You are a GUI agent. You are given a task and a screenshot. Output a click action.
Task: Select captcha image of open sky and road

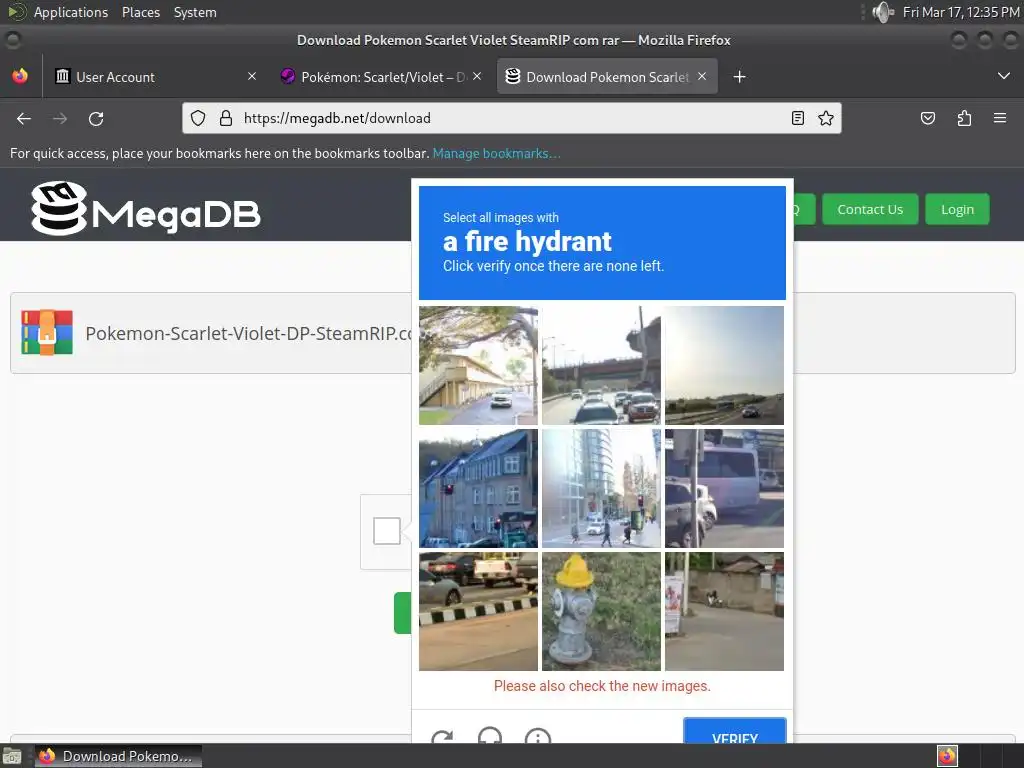pyautogui.click(x=724, y=366)
